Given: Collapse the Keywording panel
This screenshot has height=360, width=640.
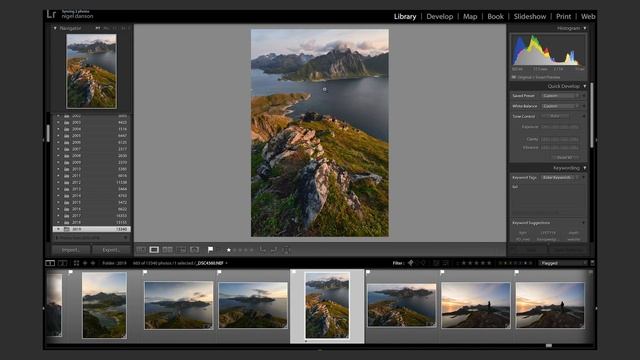Looking at the screenshot, I should click(x=585, y=168).
